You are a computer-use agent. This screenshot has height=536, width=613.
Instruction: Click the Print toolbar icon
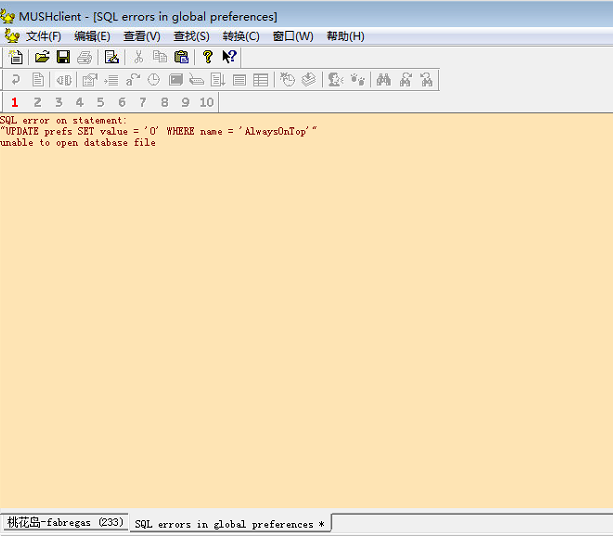point(84,57)
